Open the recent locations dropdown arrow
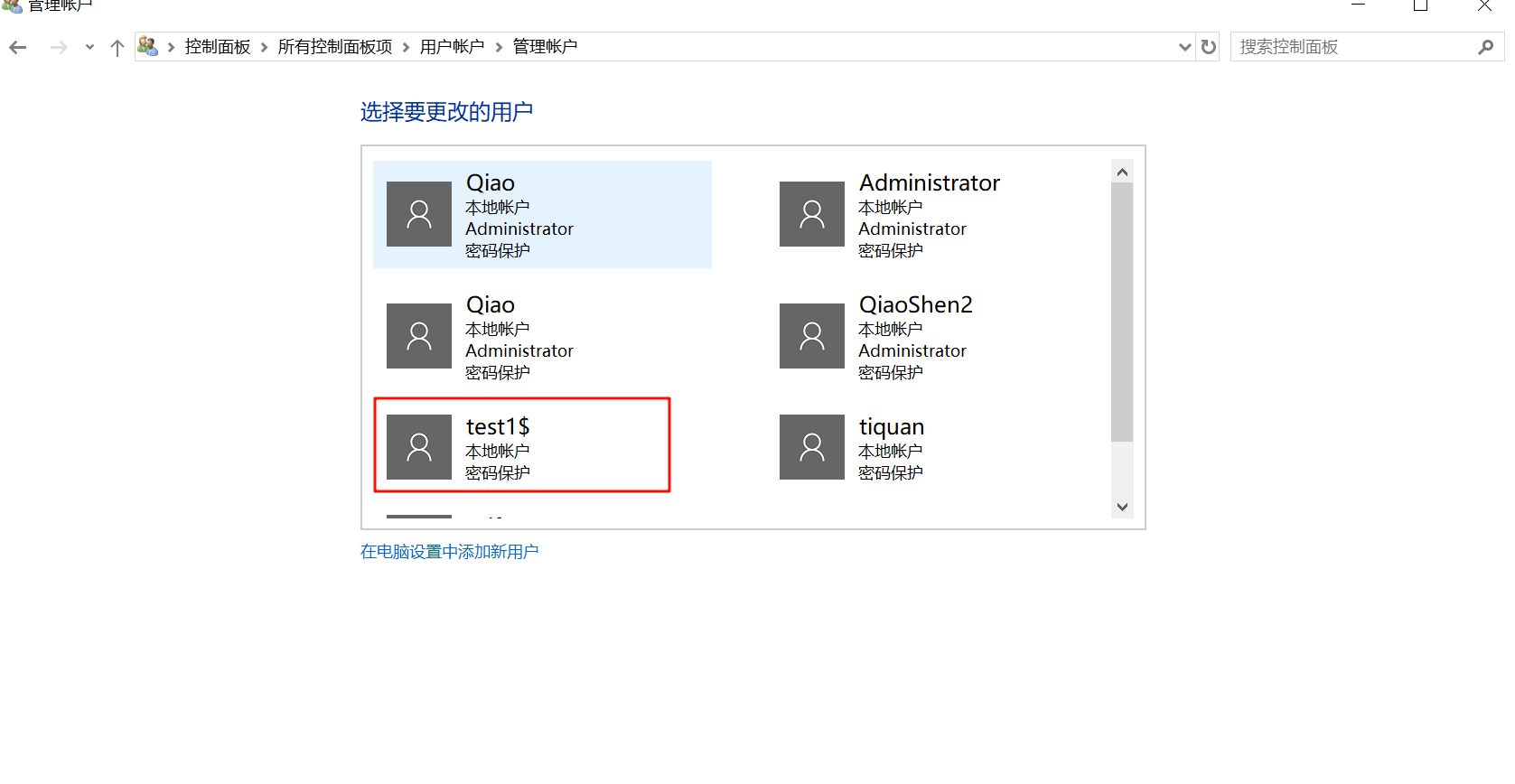The width and height of the screenshot is (1515, 784). pos(89,47)
